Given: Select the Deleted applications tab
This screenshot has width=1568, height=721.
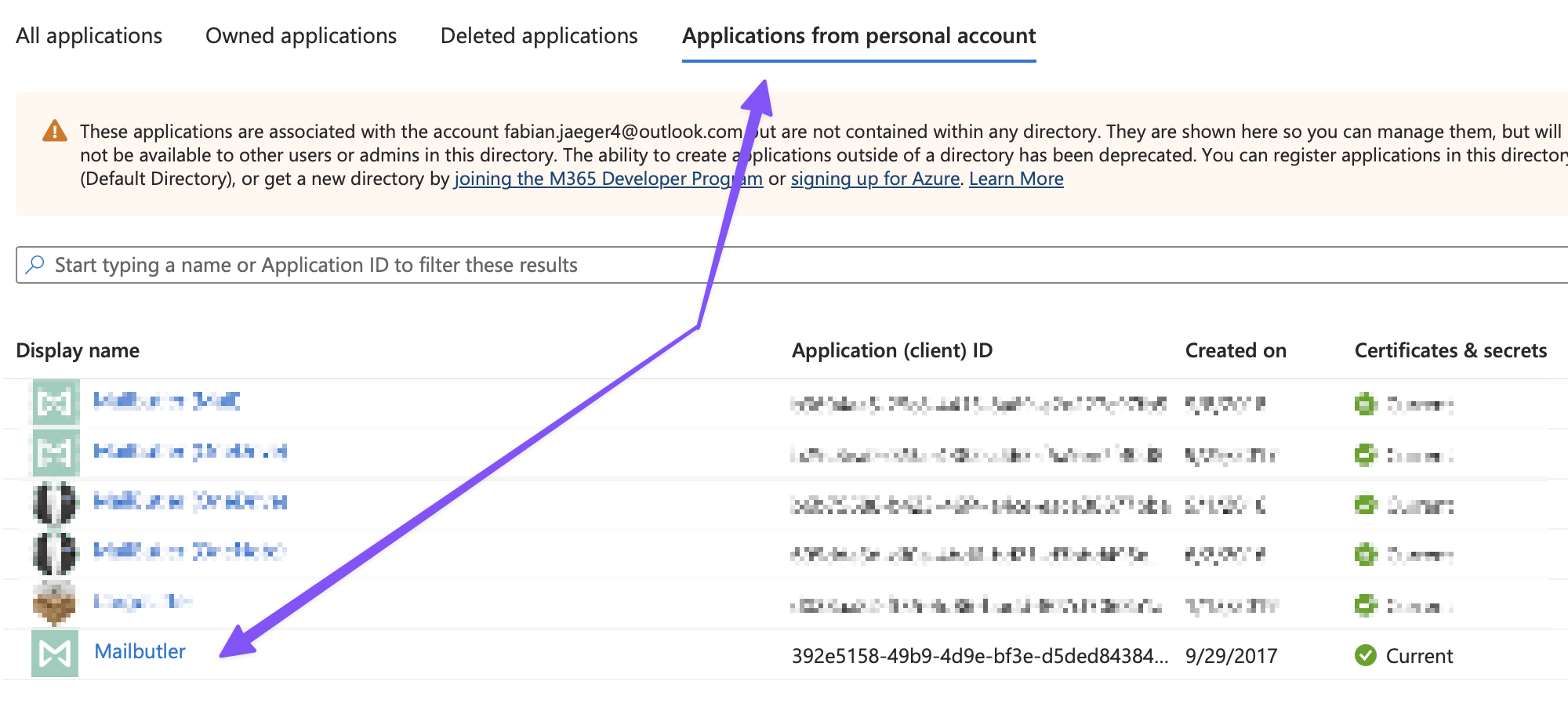Looking at the screenshot, I should coord(539,36).
